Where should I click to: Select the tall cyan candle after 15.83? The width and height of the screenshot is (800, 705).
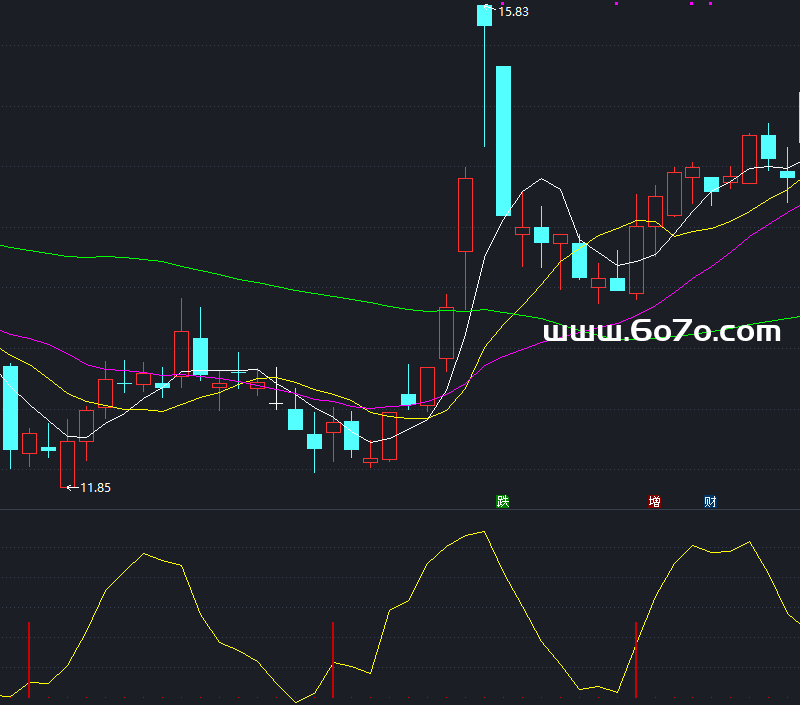pyautogui.click(x=504, y=141)
